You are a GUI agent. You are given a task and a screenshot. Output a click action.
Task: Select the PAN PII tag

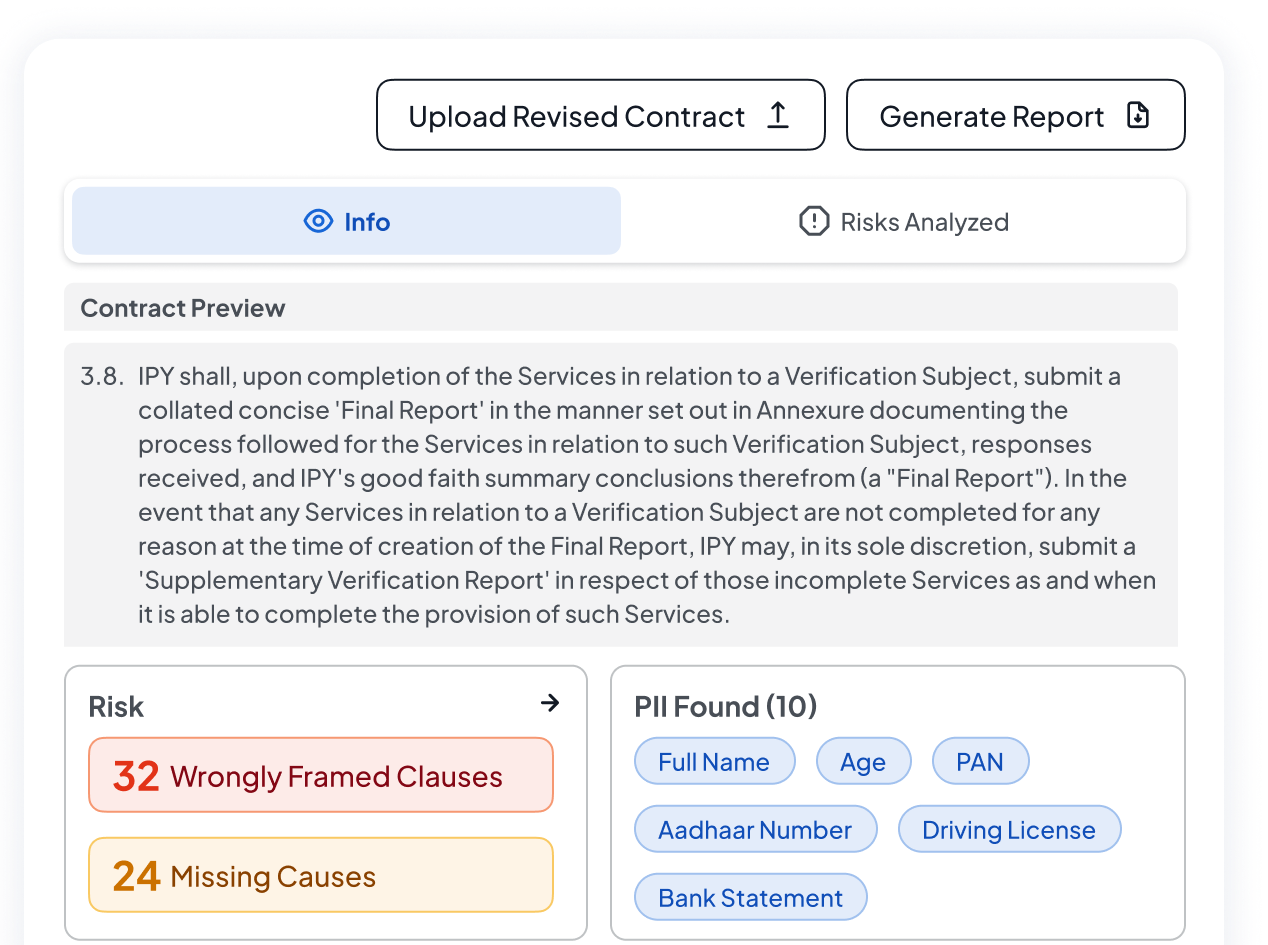pyautogui.click(x=980, y=761)
